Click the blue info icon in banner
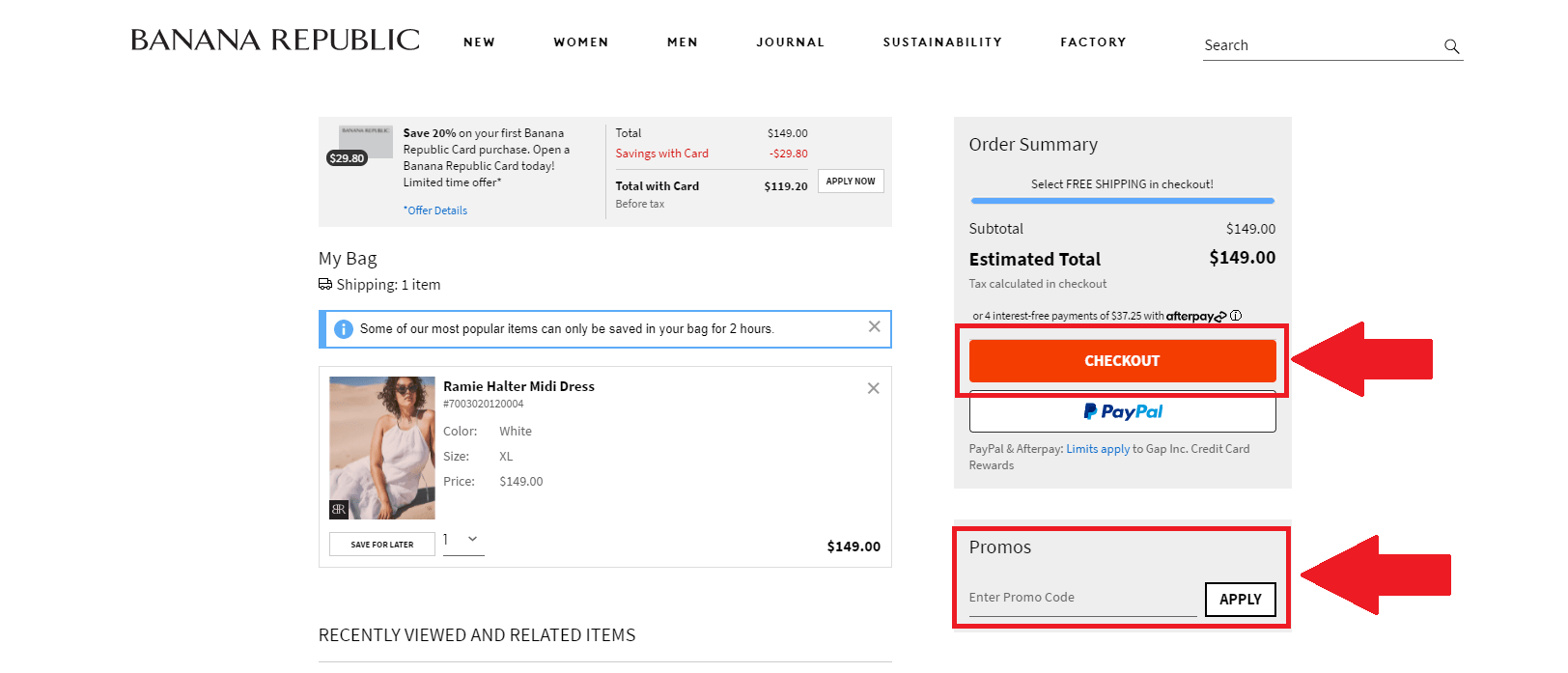The image size is (1568, 673). pos(343,329)
